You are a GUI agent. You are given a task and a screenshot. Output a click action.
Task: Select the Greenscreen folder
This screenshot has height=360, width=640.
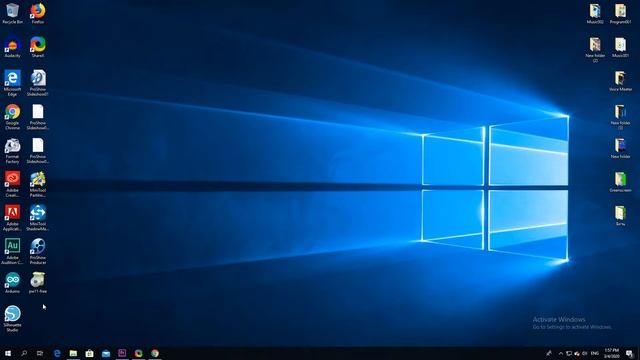620,182
